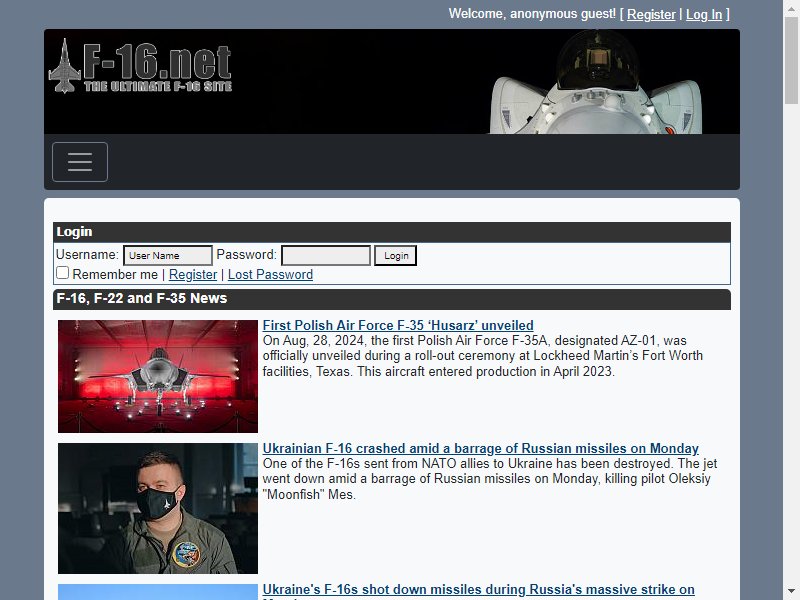Open Ukrainian F-16 crashed article link
This screenshot has height=600, width=800.
click(481, 448)
